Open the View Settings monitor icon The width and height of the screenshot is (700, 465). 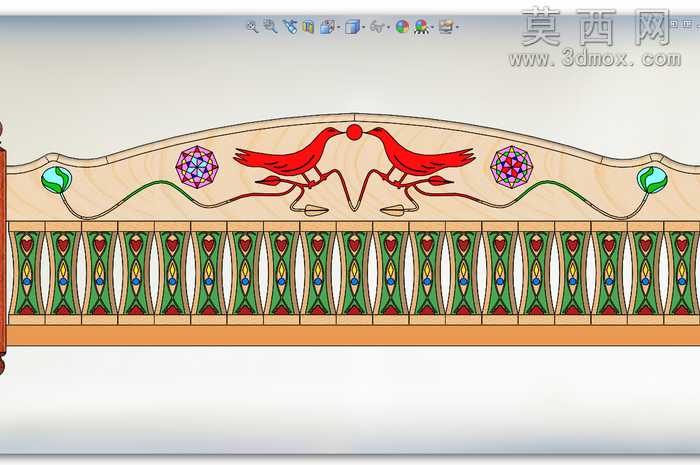coord(446,27)
